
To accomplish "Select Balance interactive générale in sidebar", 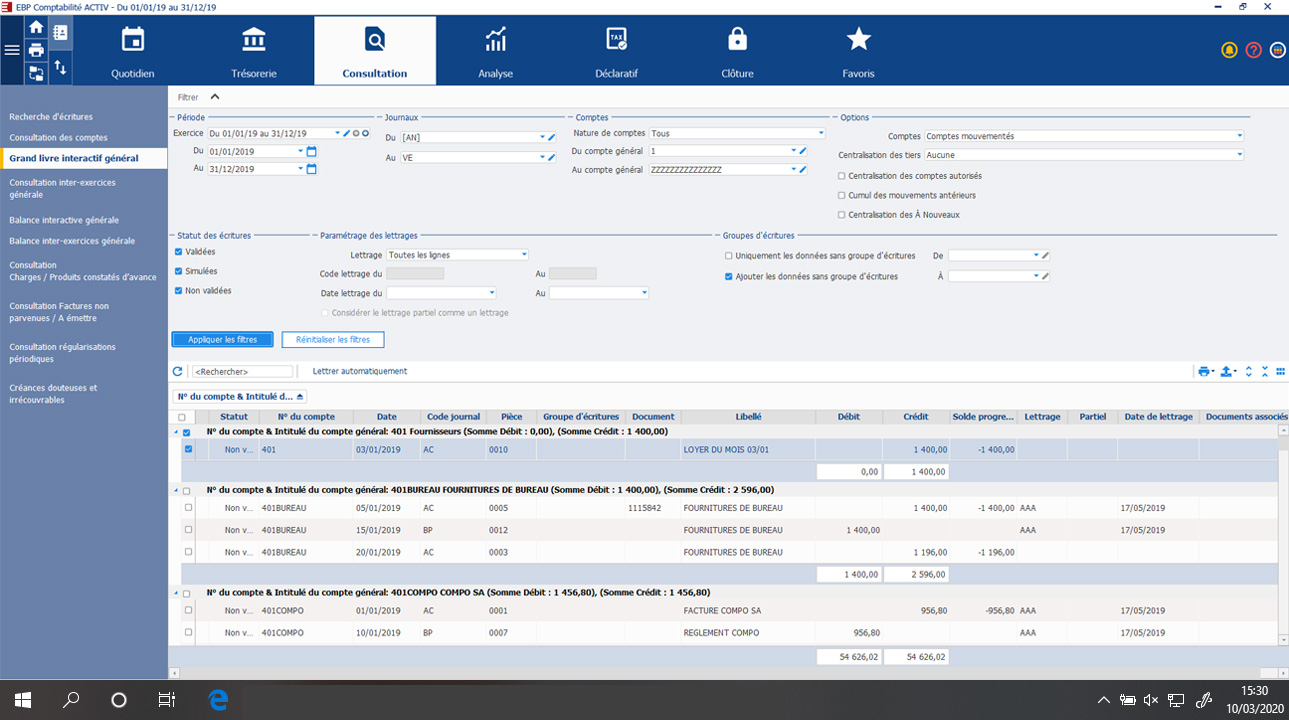I will pos(65,219).
